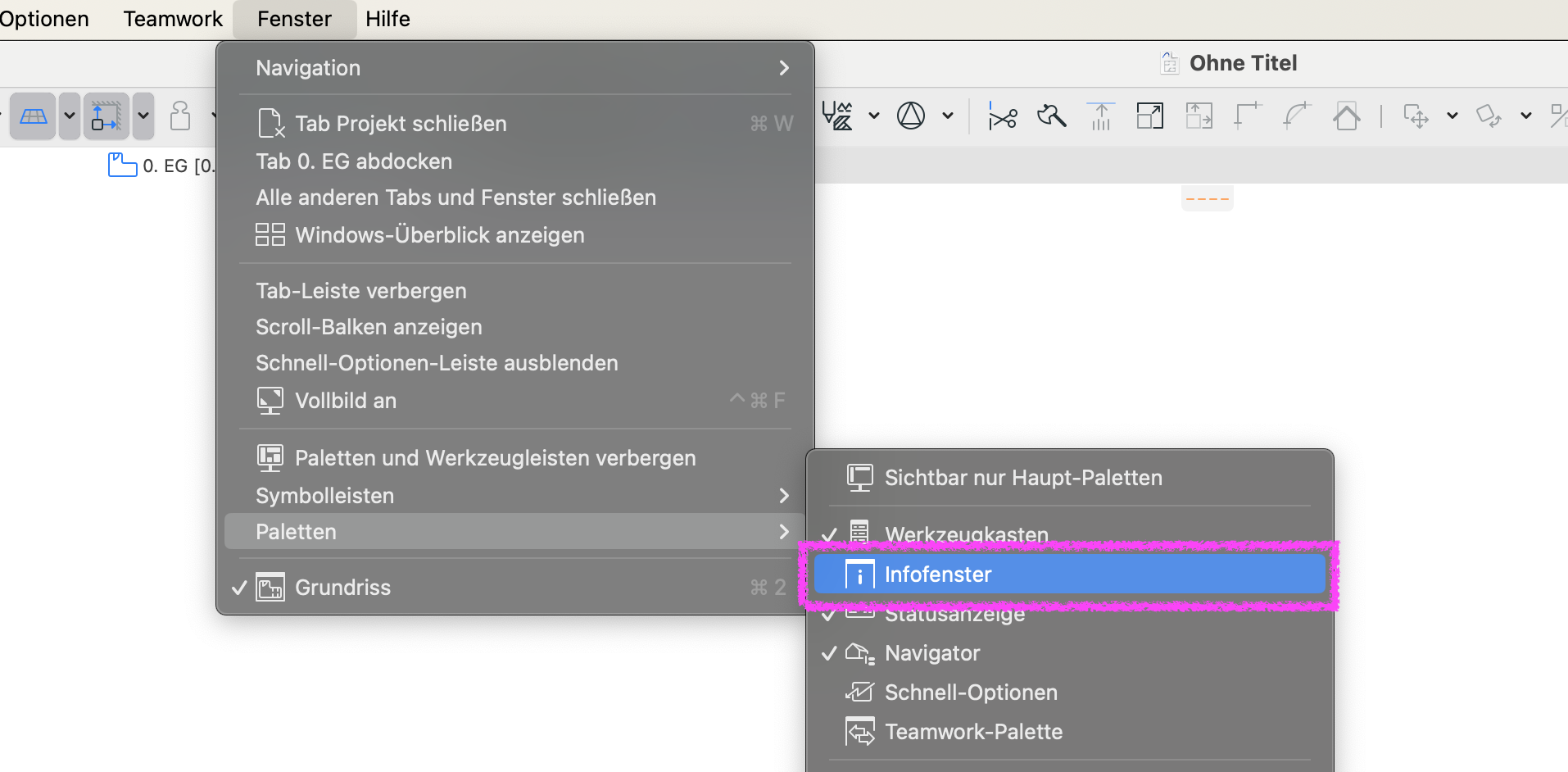Click the orange dashed line indicator

(1208, 198)
